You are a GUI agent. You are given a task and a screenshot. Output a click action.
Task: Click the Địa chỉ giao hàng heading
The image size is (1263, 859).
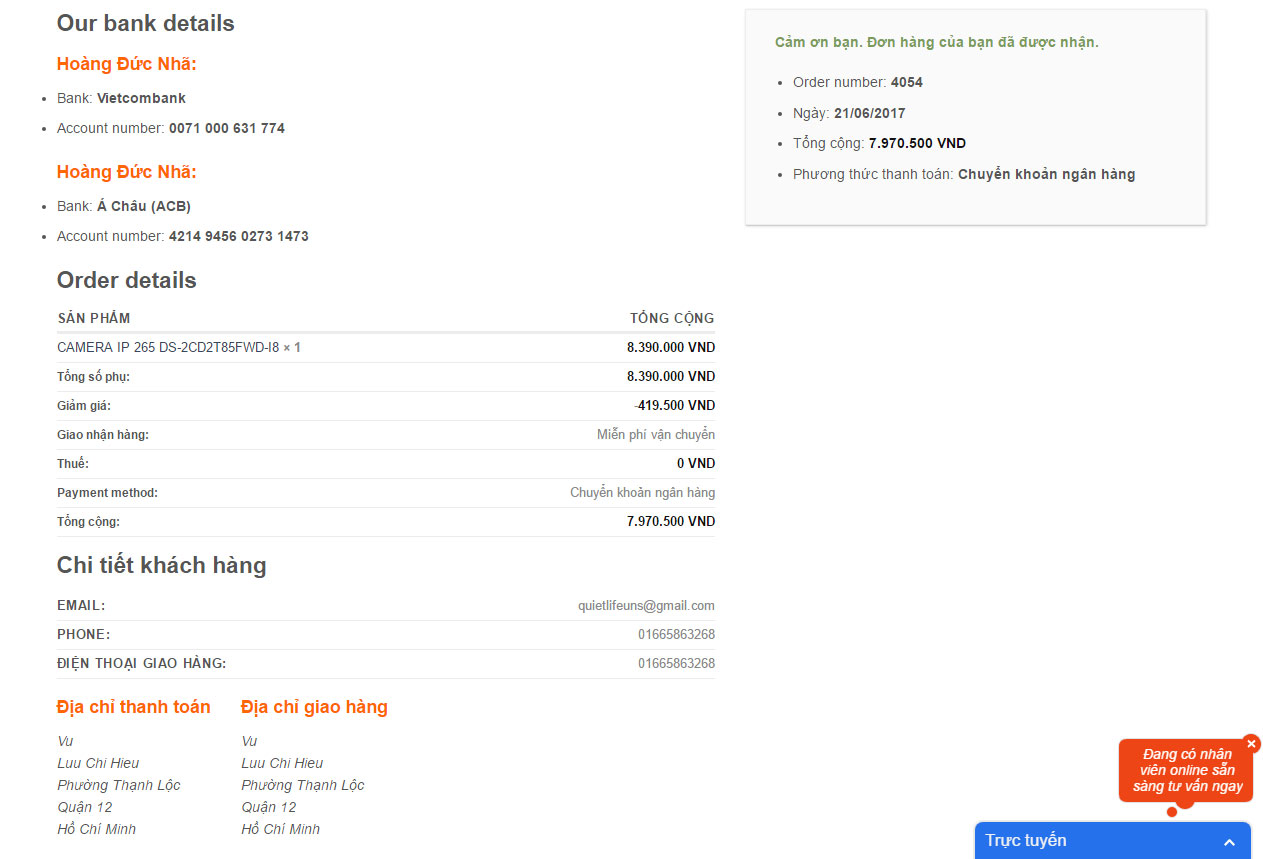click(x=314, y=708)
